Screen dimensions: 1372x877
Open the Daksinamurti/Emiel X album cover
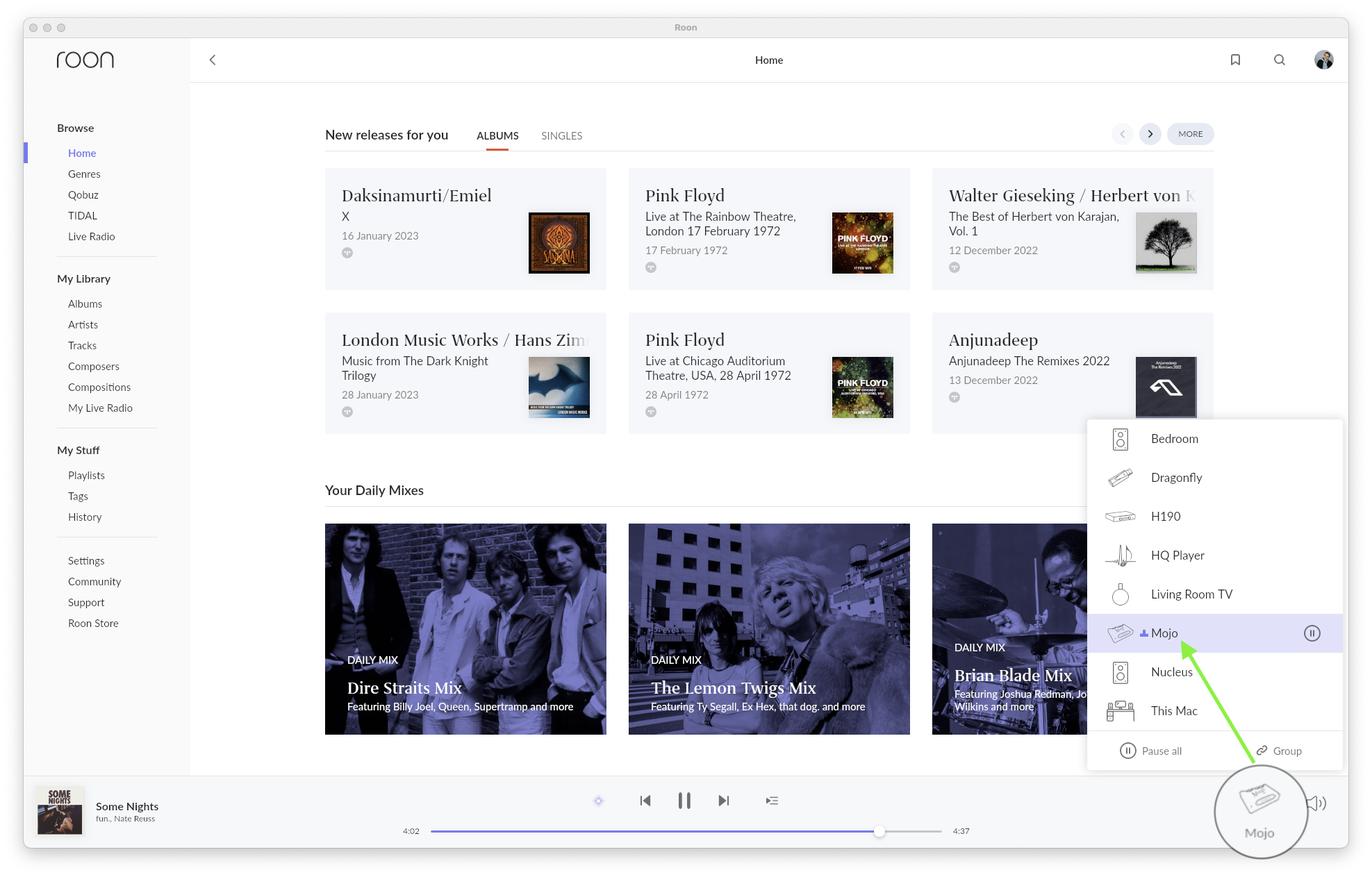tap(559, 243)
